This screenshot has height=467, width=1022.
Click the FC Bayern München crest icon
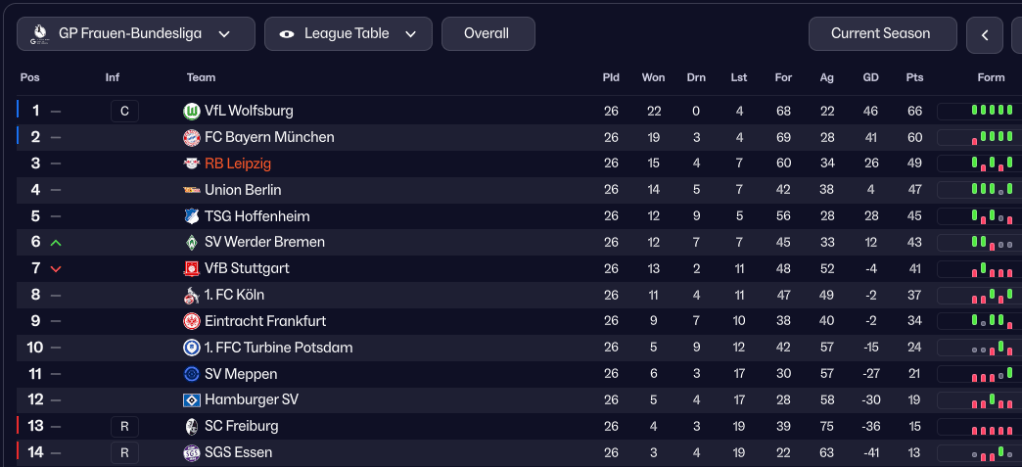(x=192, y=137)
